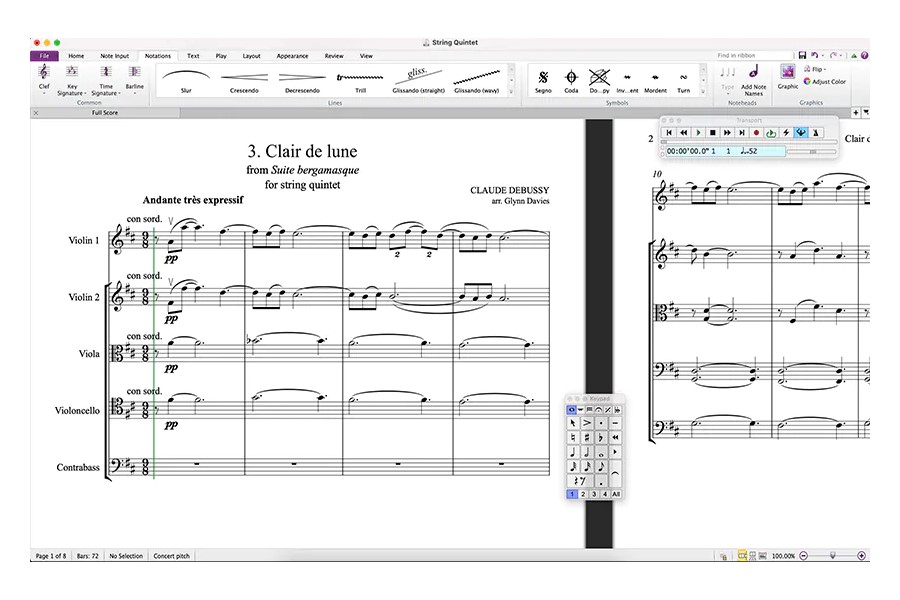Screen dimensions: 900x600
Task: Select voice 4 on the Keypad
Action: (605, 494)
